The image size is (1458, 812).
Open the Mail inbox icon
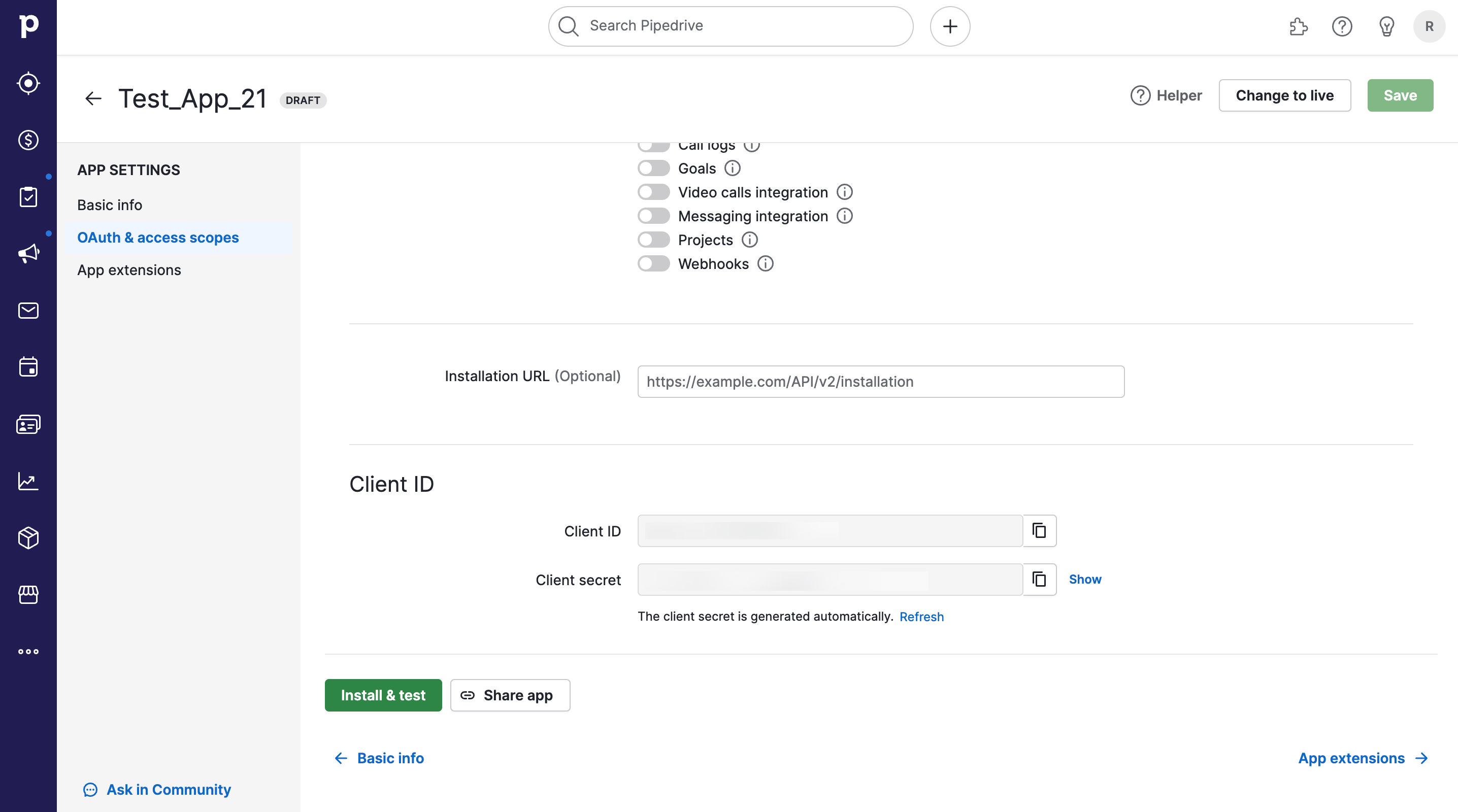click(28, 310)
